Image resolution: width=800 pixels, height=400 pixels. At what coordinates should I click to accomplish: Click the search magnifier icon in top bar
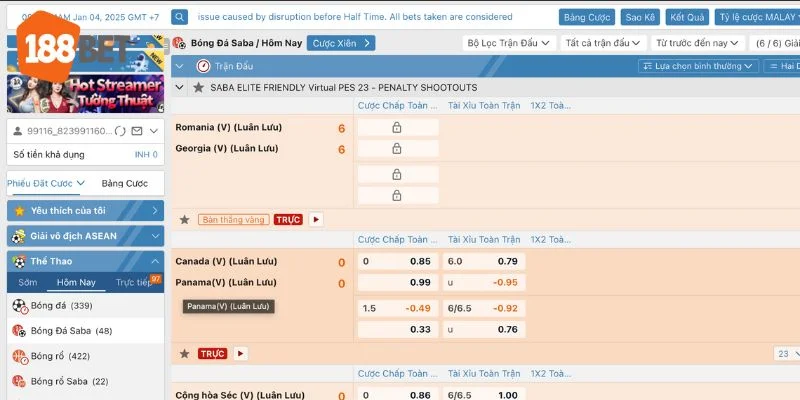179,17
